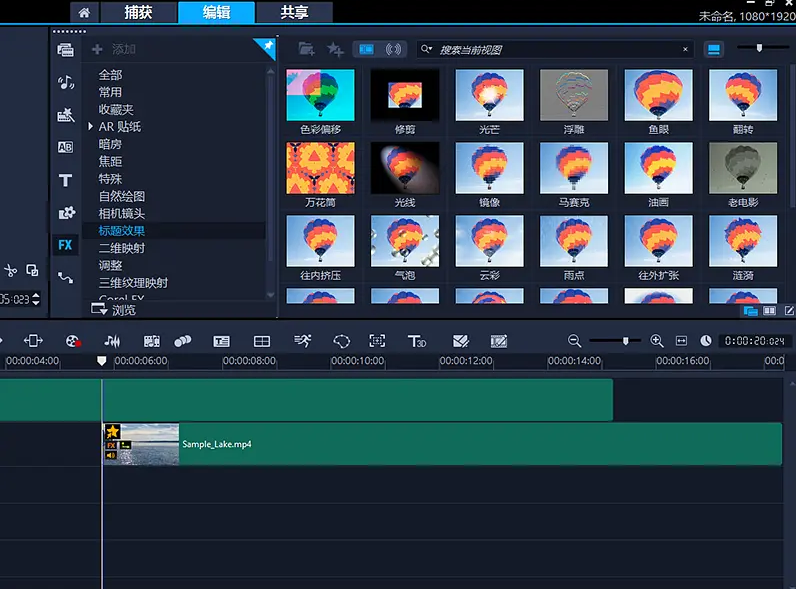Toggle the library list view button

(714, 49)
